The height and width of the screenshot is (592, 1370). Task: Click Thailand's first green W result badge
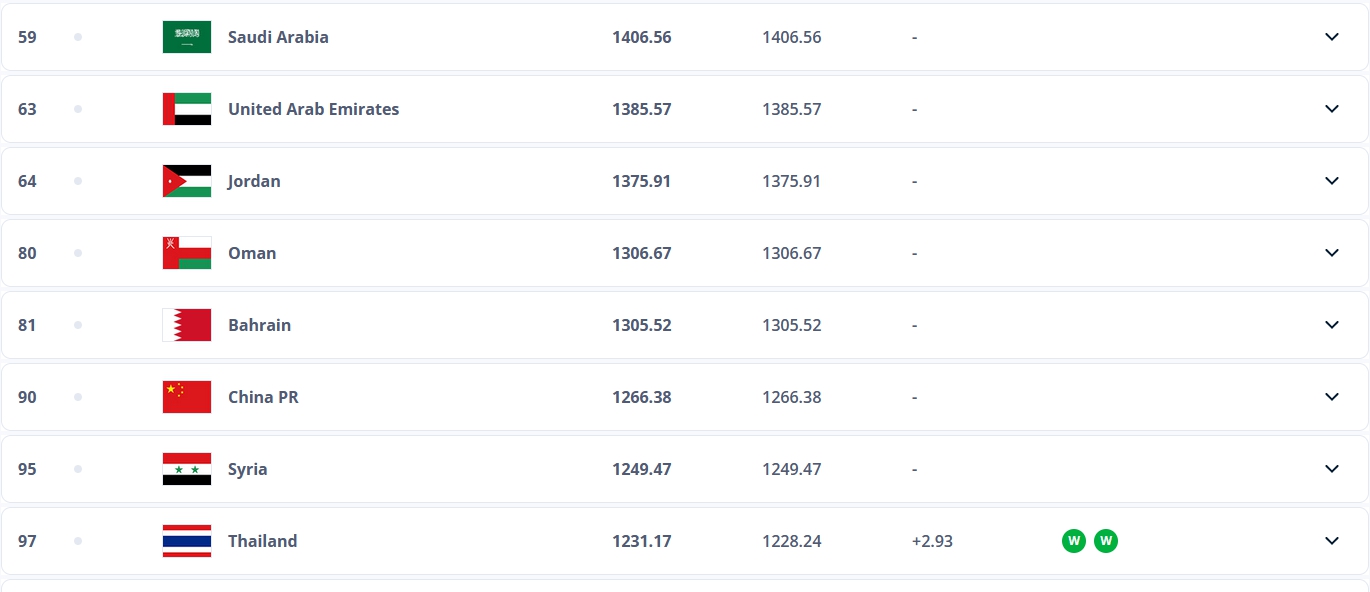tap(1074, 541)
